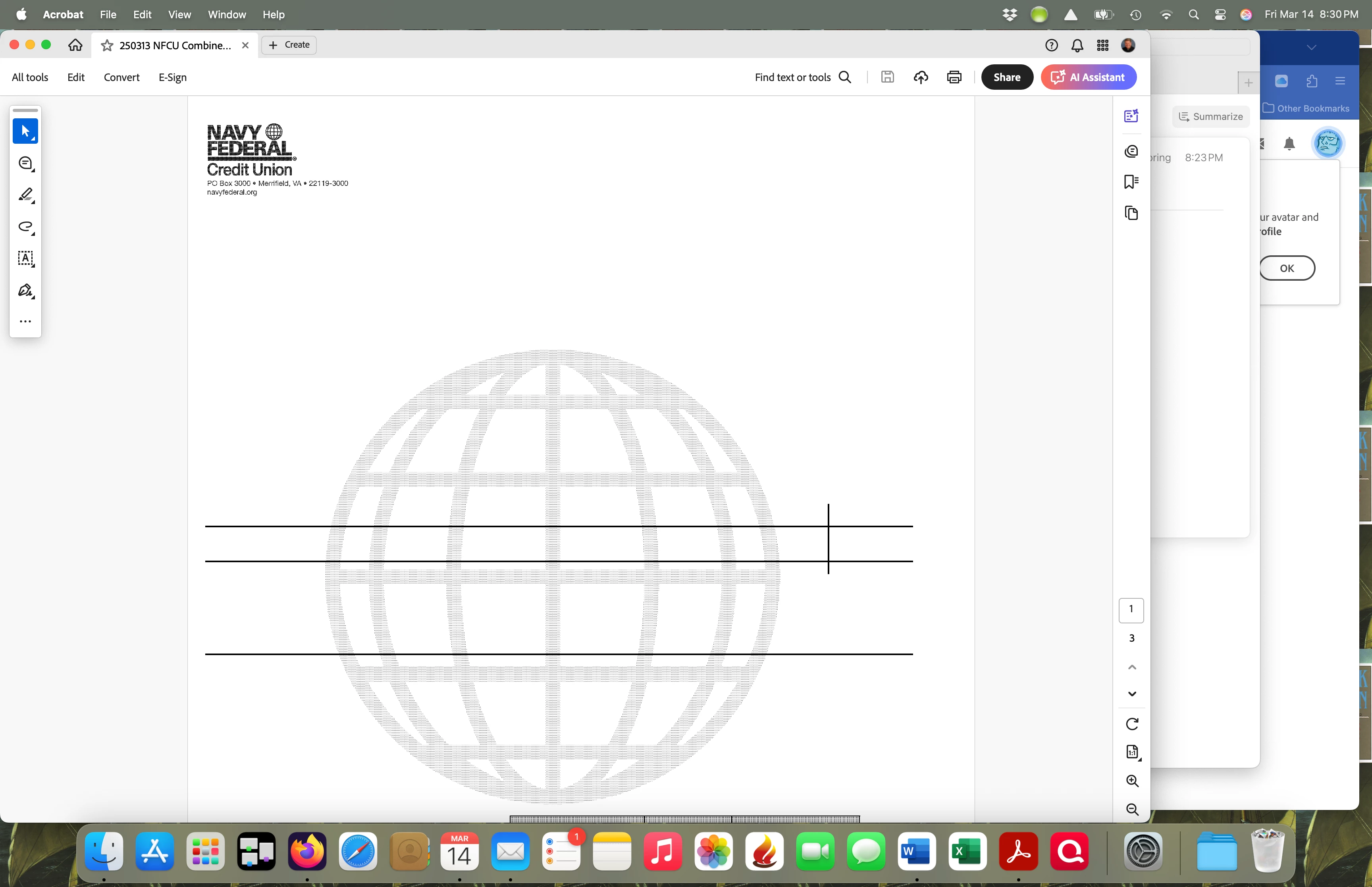Print the document using printer icon

click(x=954, y=77)
